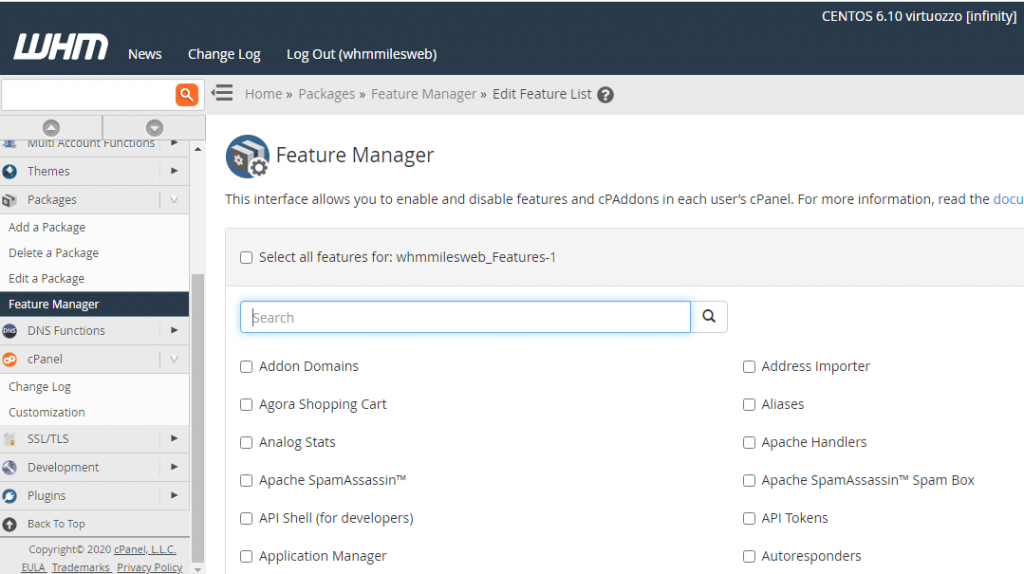Screen dimensions: 1024x574
Task: Enable the Addon Domains checkbox
Action: click(246, 367)
